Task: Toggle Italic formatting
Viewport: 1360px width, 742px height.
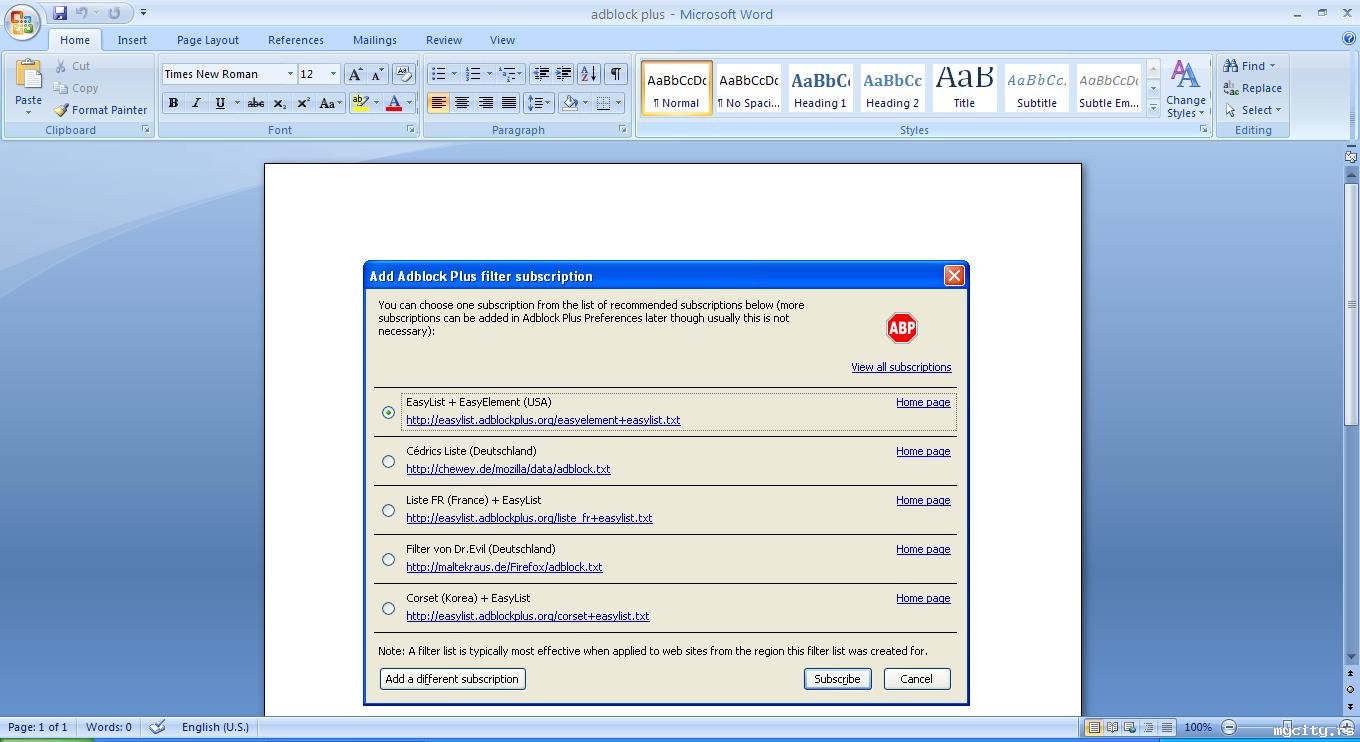Action: point(196,103)
